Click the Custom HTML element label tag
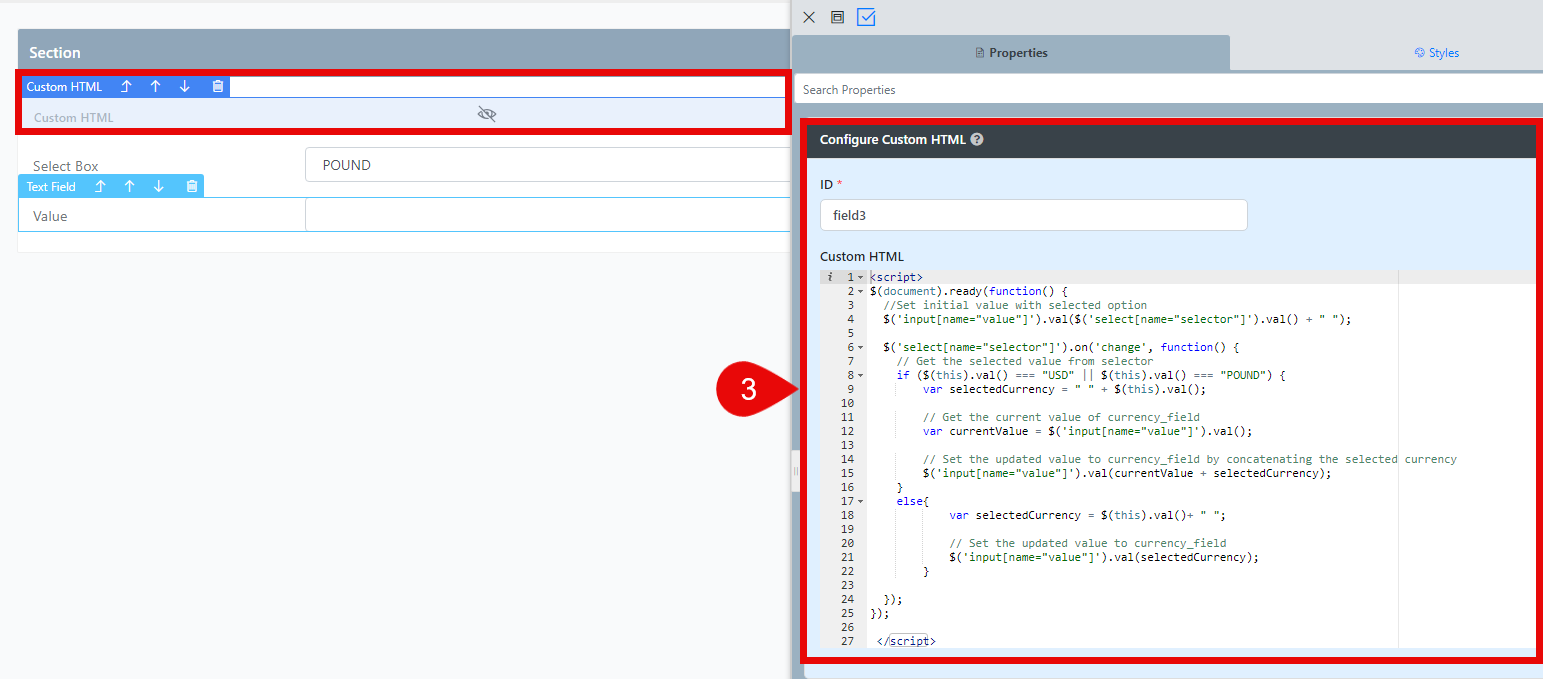 (x=64, y=87)
